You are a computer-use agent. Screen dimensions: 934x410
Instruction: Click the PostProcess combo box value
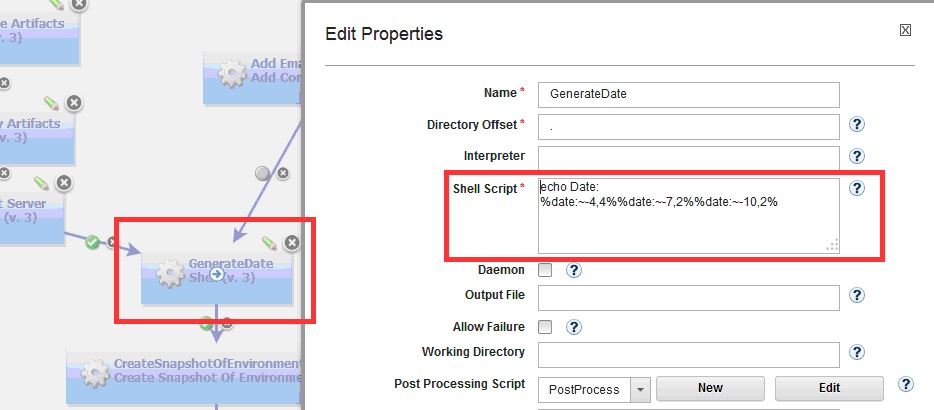coord(584,389)
